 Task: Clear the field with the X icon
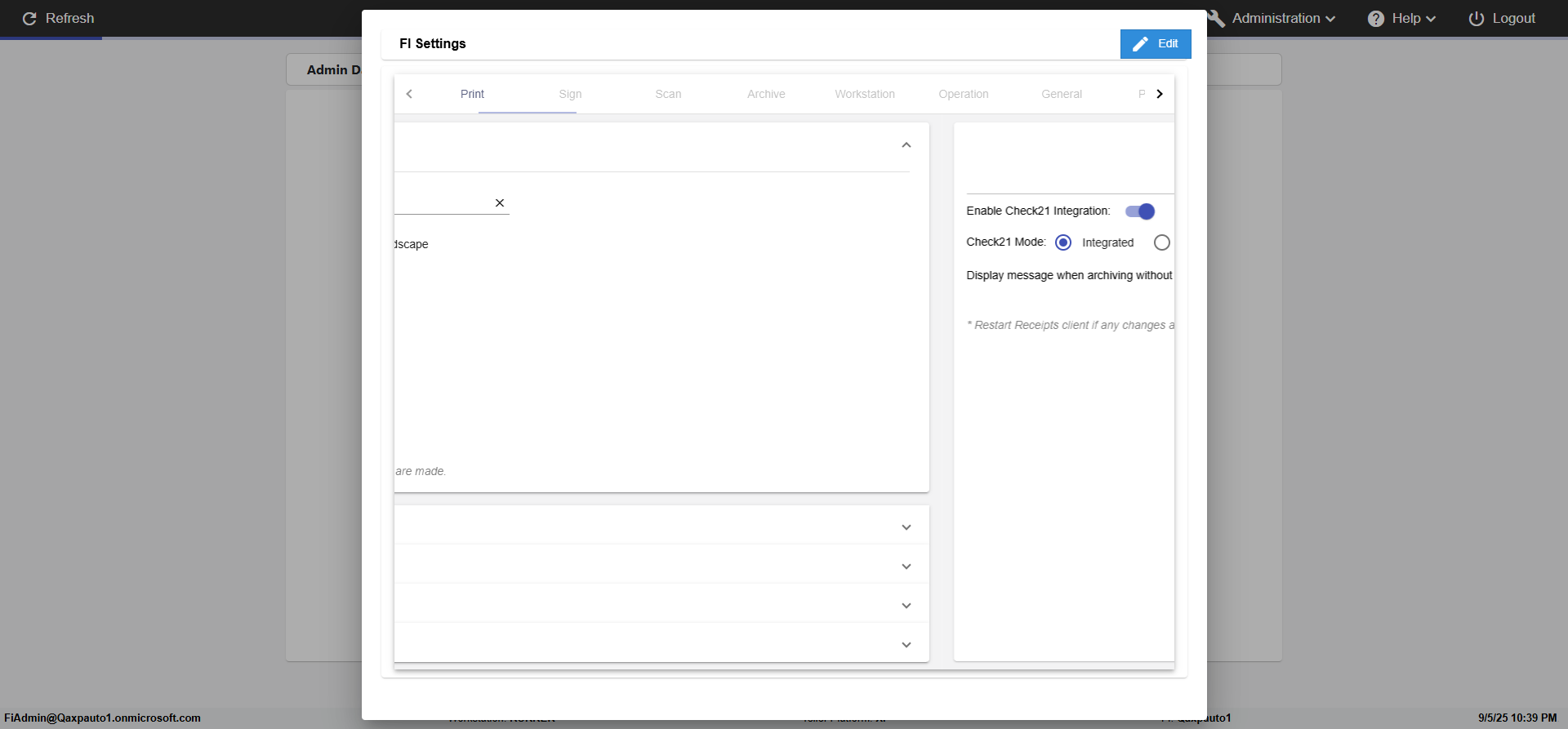point(500,203)
